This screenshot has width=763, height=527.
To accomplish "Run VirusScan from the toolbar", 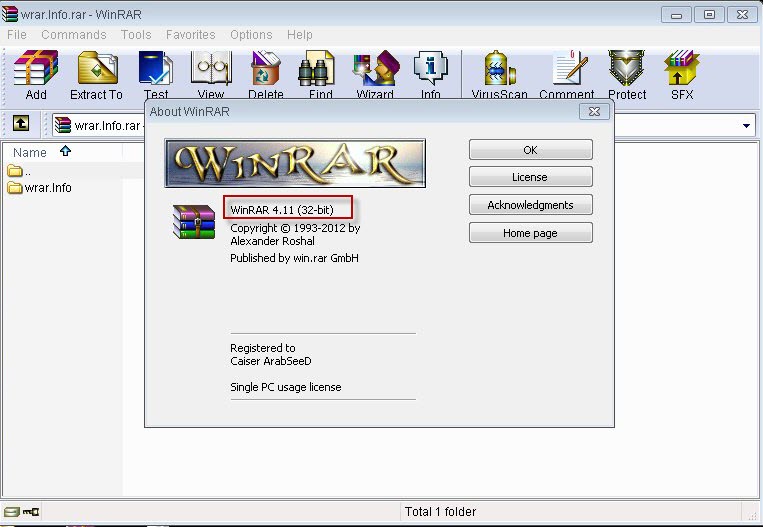I will pos(499,75).
